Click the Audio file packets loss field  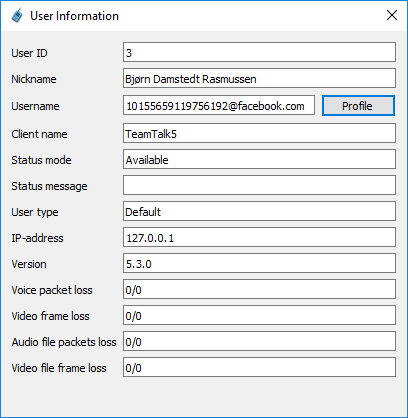(259, 341)
